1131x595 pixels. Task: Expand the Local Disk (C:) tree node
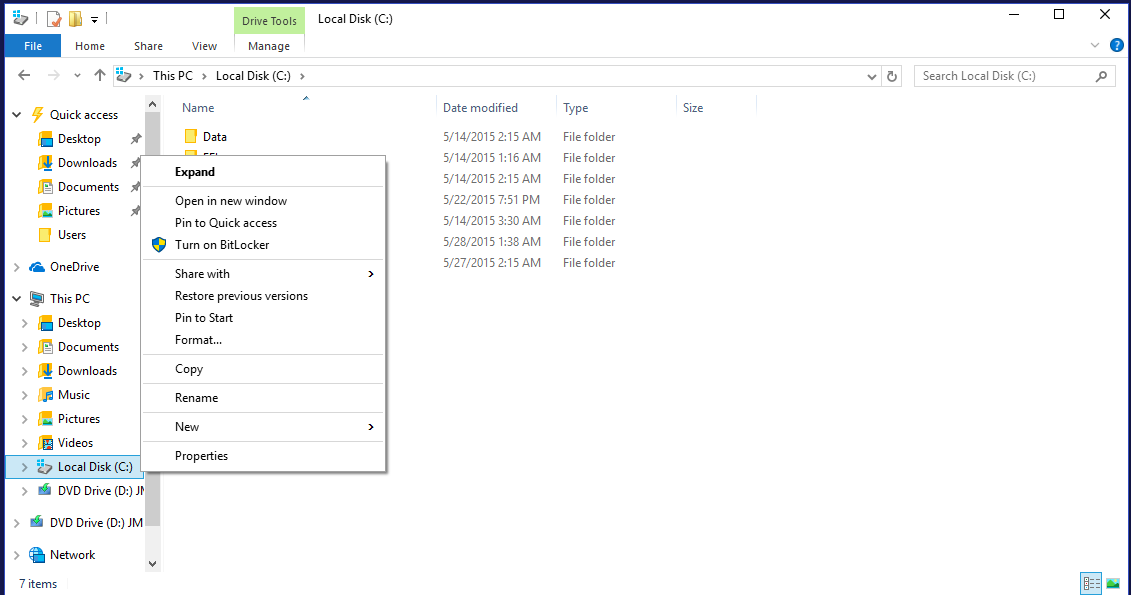25,467
